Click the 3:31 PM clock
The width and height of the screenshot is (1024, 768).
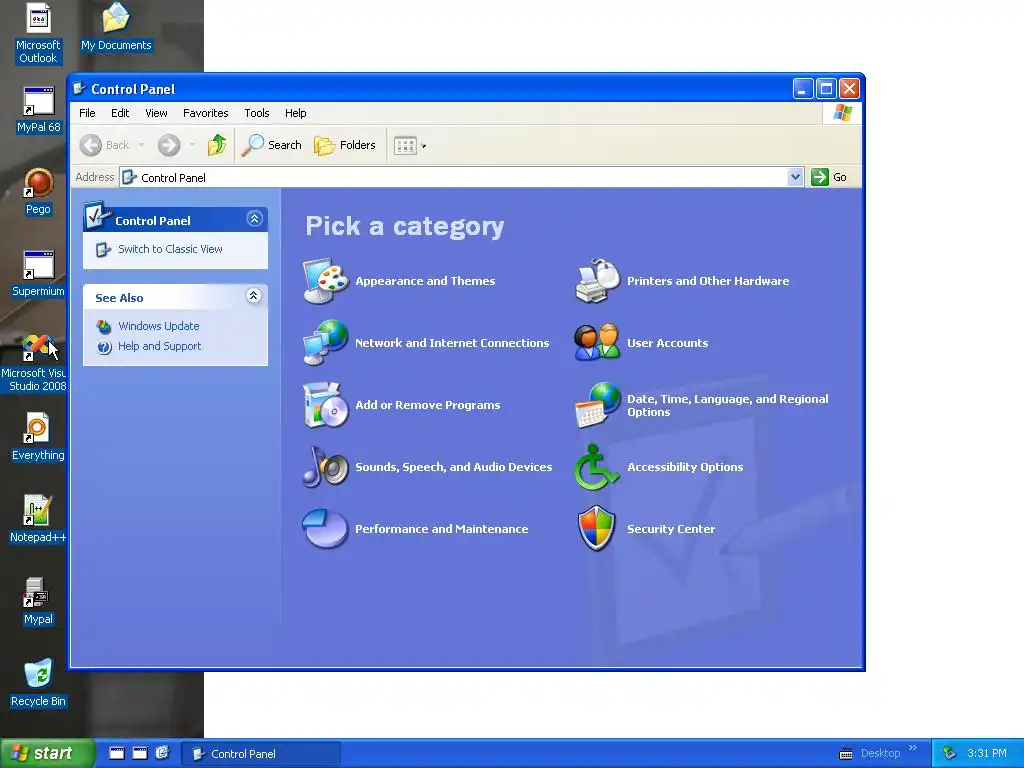987,753
